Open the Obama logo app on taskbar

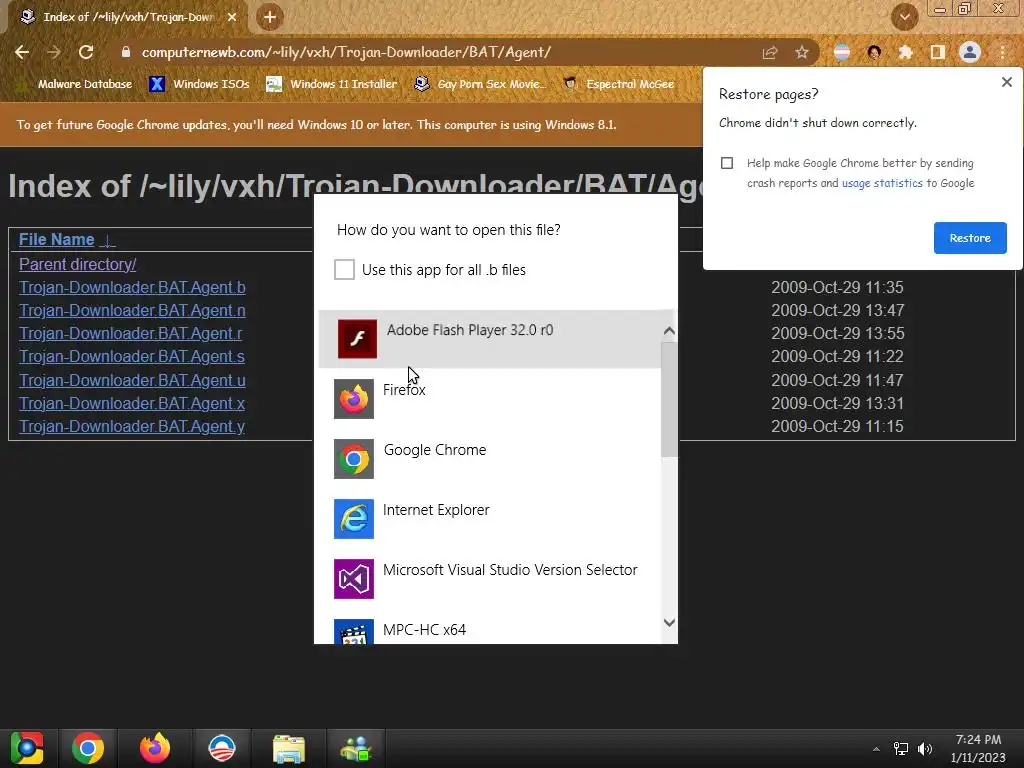click(x=221, y=748)
